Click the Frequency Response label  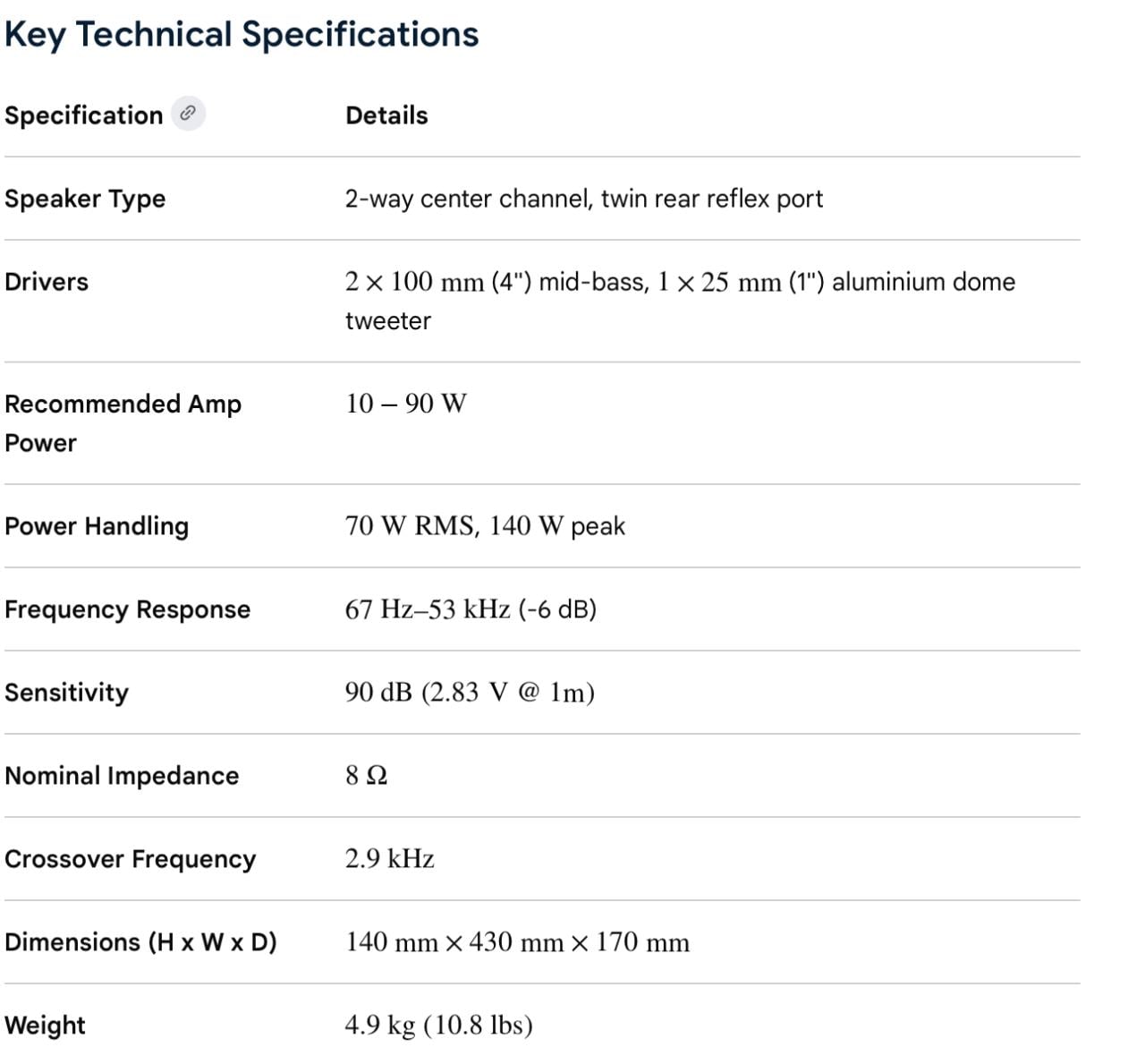pos(127,609)
